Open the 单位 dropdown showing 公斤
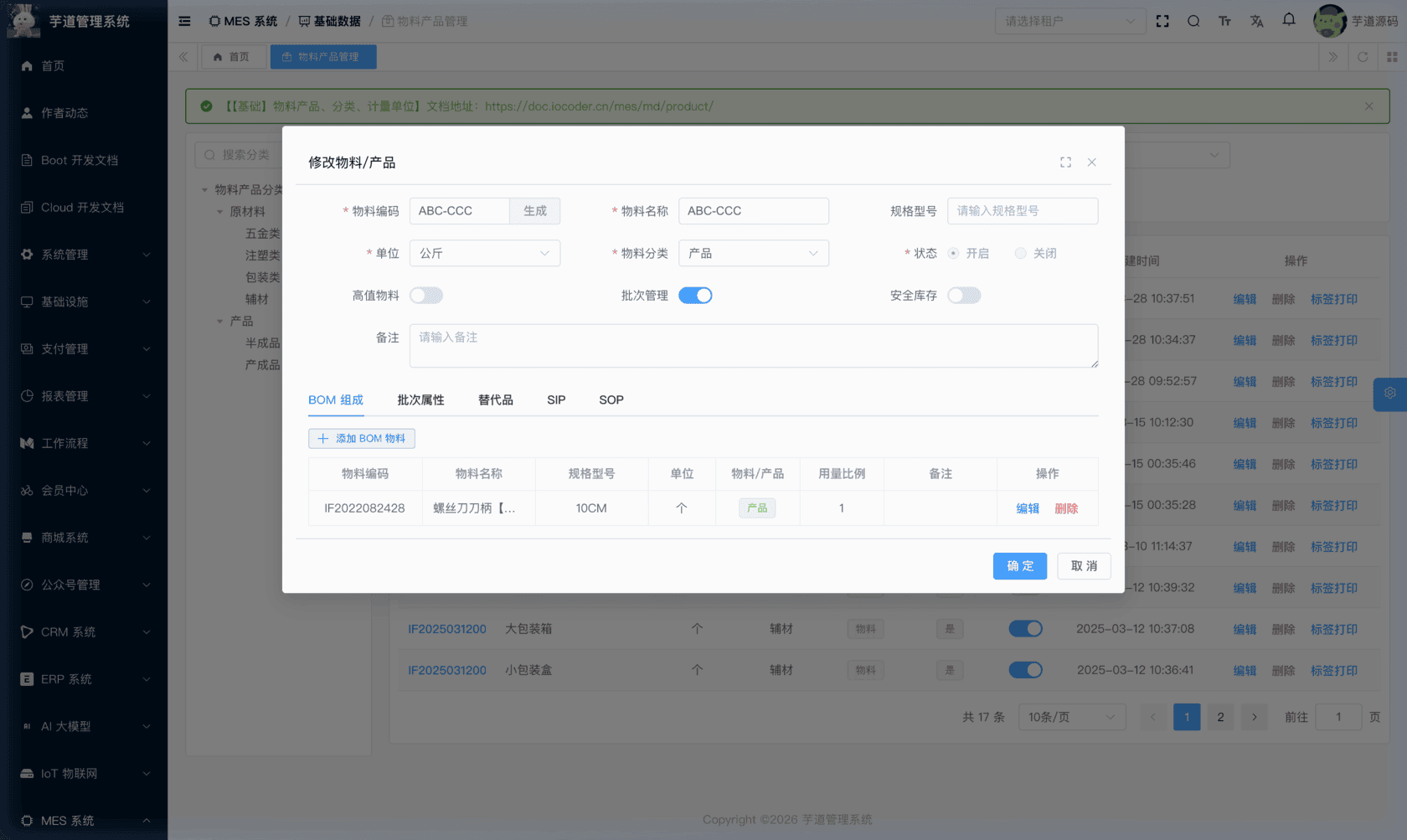 pyautogui.click(x=484, y=253)
